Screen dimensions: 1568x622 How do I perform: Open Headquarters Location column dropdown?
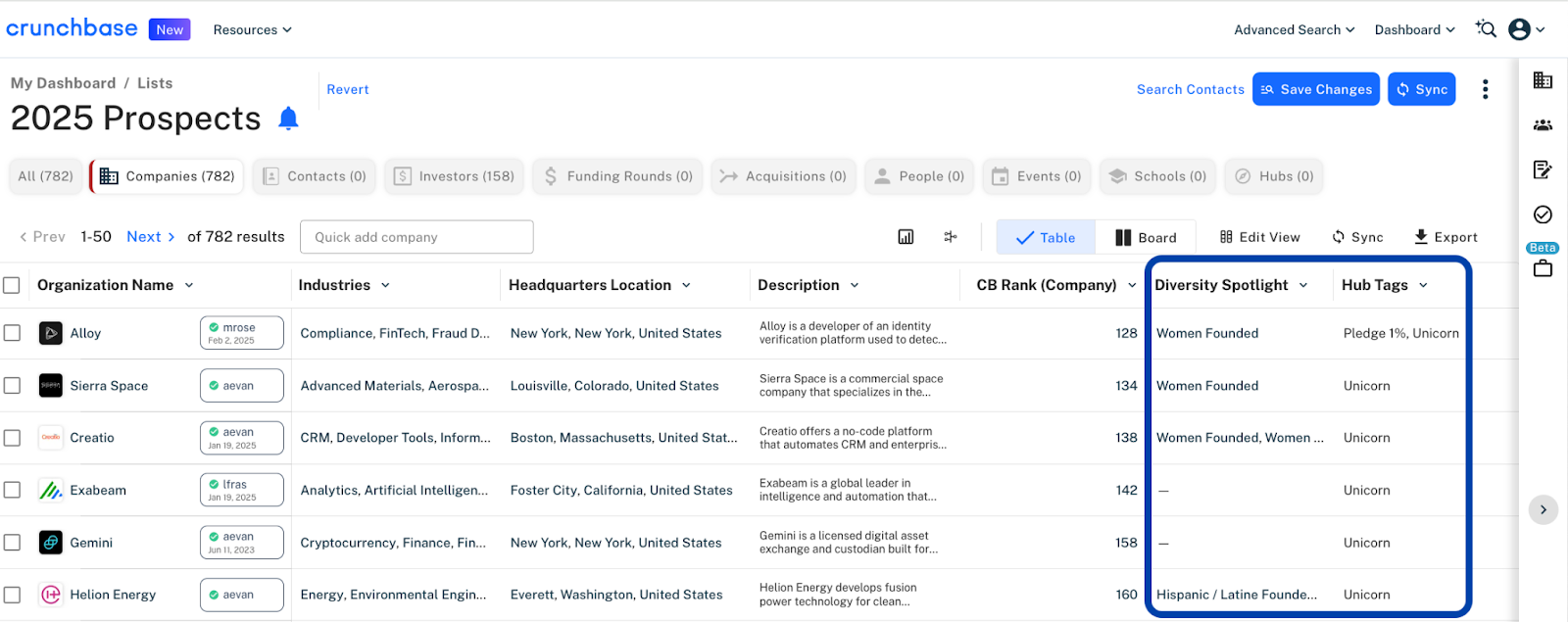point(686,285)
